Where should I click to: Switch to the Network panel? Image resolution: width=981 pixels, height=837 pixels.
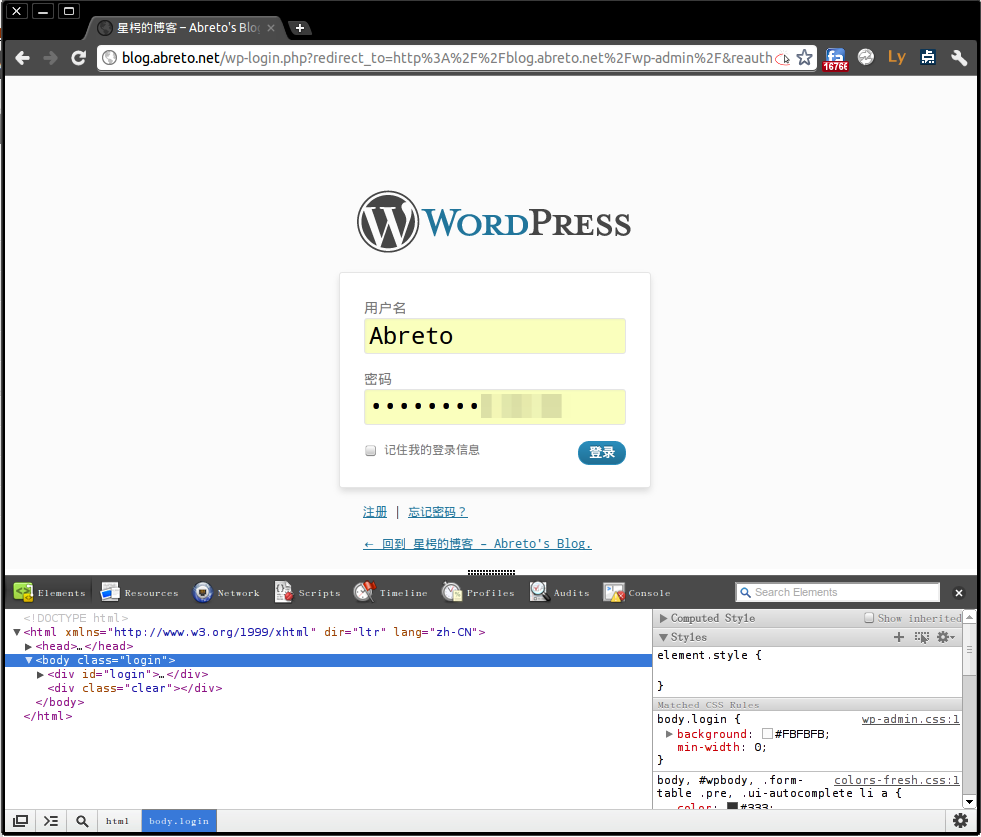point(226,592)
